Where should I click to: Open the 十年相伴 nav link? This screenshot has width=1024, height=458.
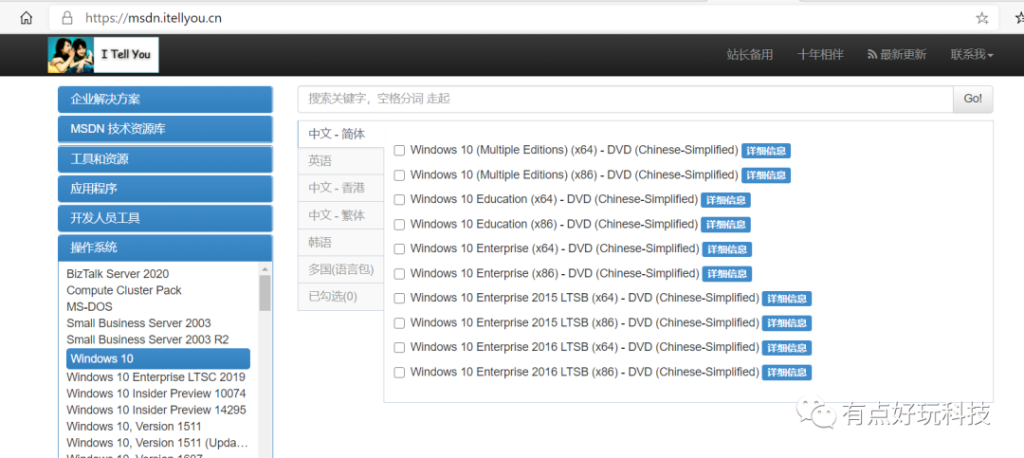tap(820, 55)
